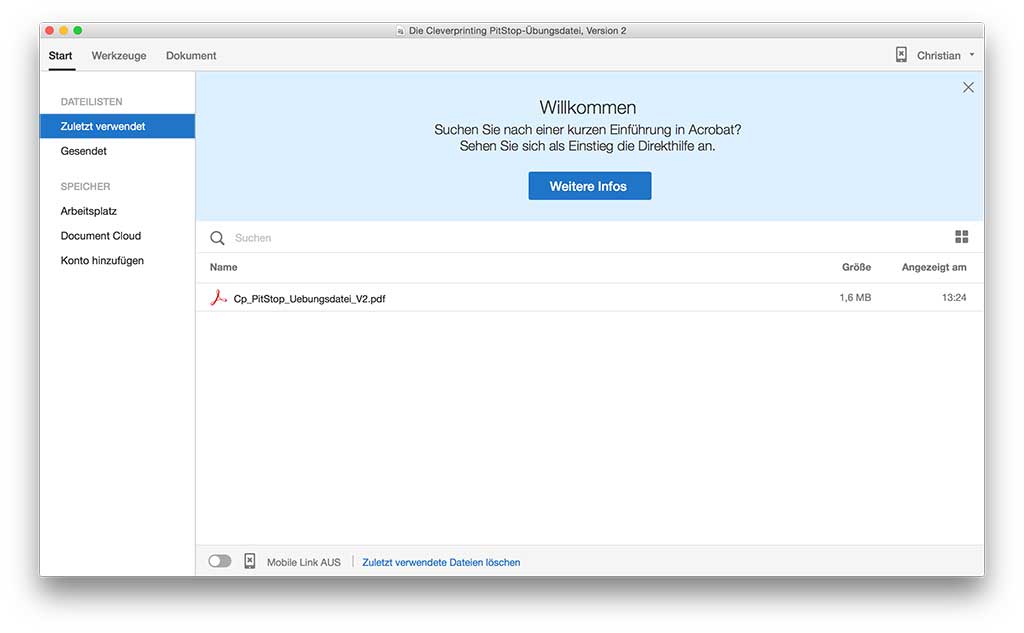Sort by the Größe column header
The width and height of the screenshot is (1024, 633).
pyautogui.click(x=856, y=267)
